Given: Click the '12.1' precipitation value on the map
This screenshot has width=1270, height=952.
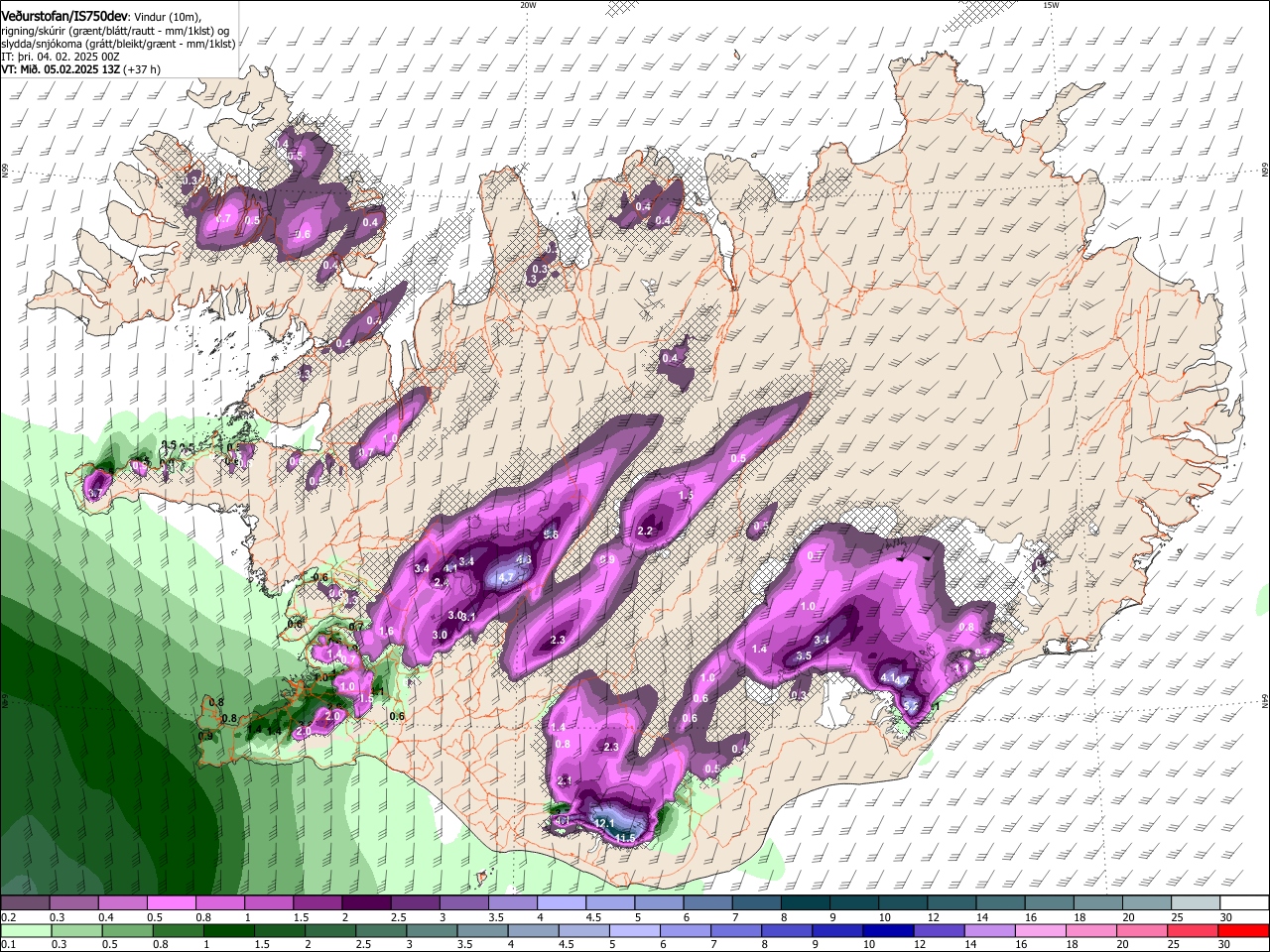Looking at the screenshot, I should (604, 823).
